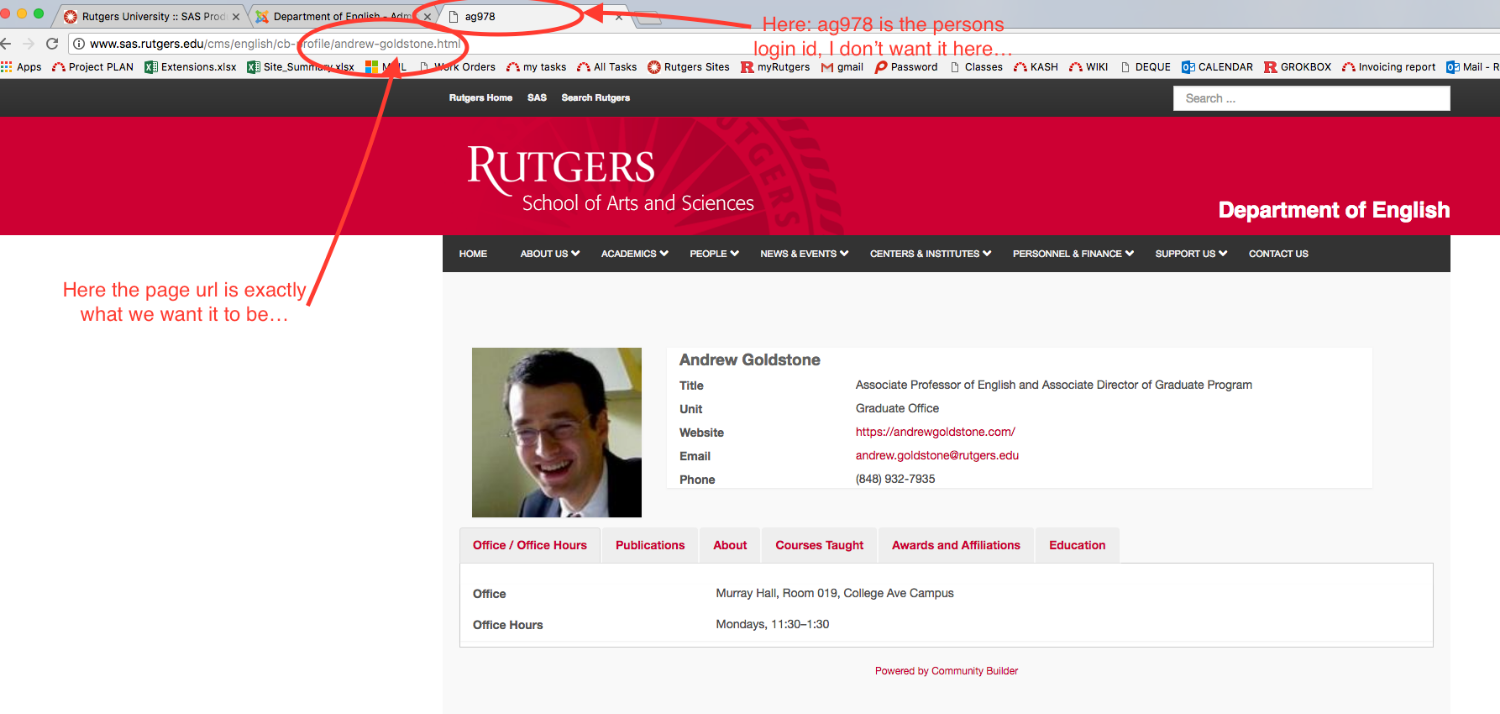Viewport: 1500px width, 714px height.
Task: Open the CALENDAR Outlook bookmark
Action: tap(1217, 67)
